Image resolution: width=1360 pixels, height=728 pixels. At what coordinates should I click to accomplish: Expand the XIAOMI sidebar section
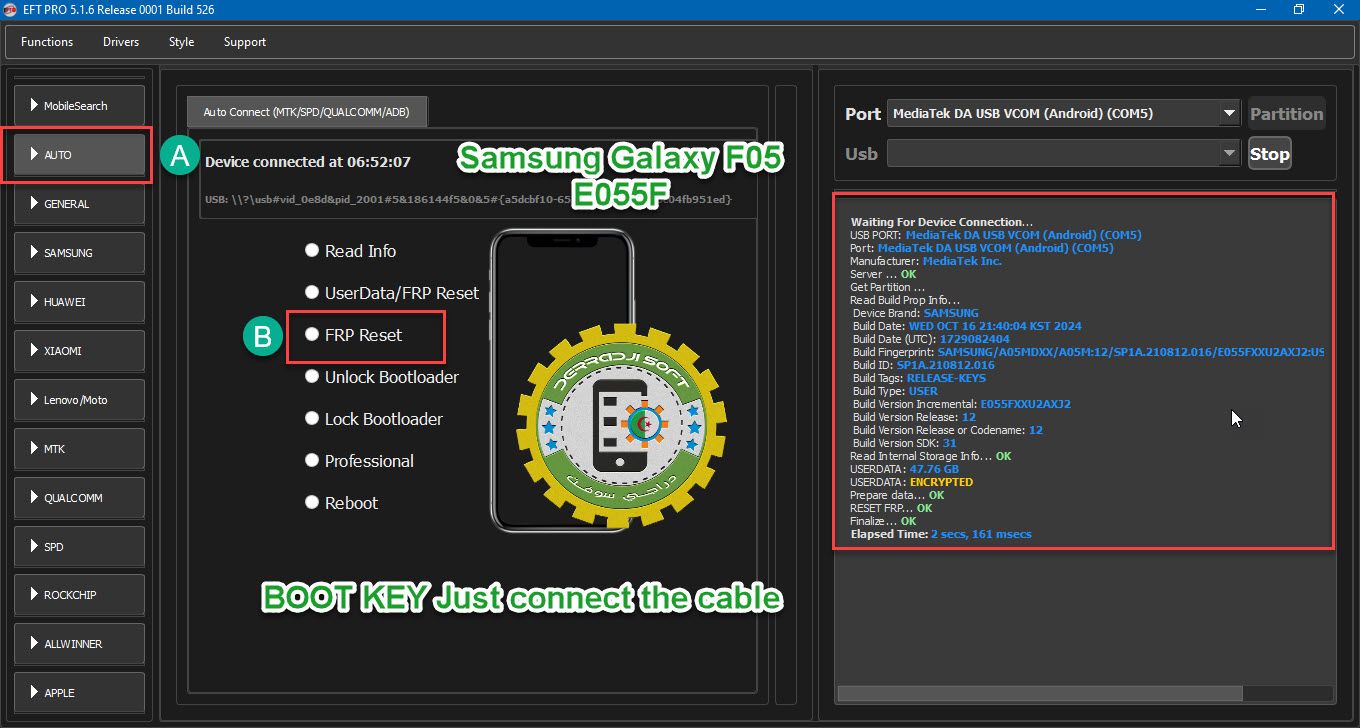(x=80, y=351)
